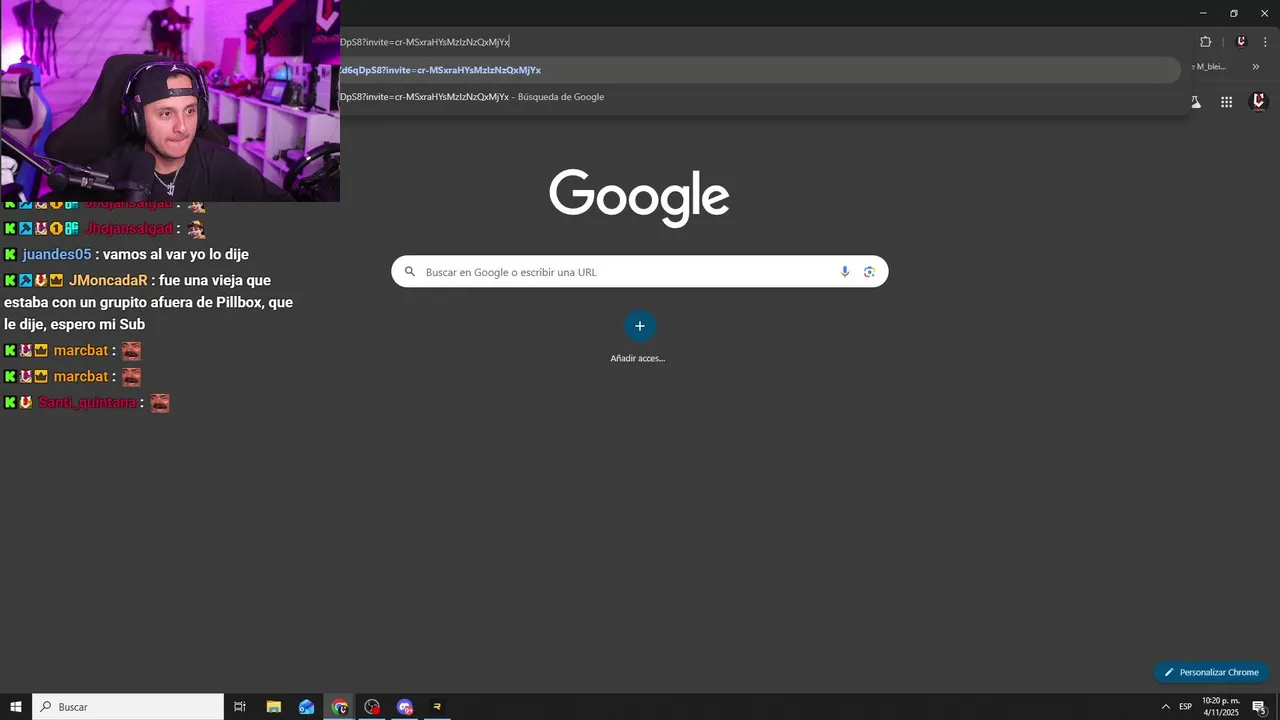Click the magnifier icon in search box
This screenshot has height=720, width=1280.
410,272
